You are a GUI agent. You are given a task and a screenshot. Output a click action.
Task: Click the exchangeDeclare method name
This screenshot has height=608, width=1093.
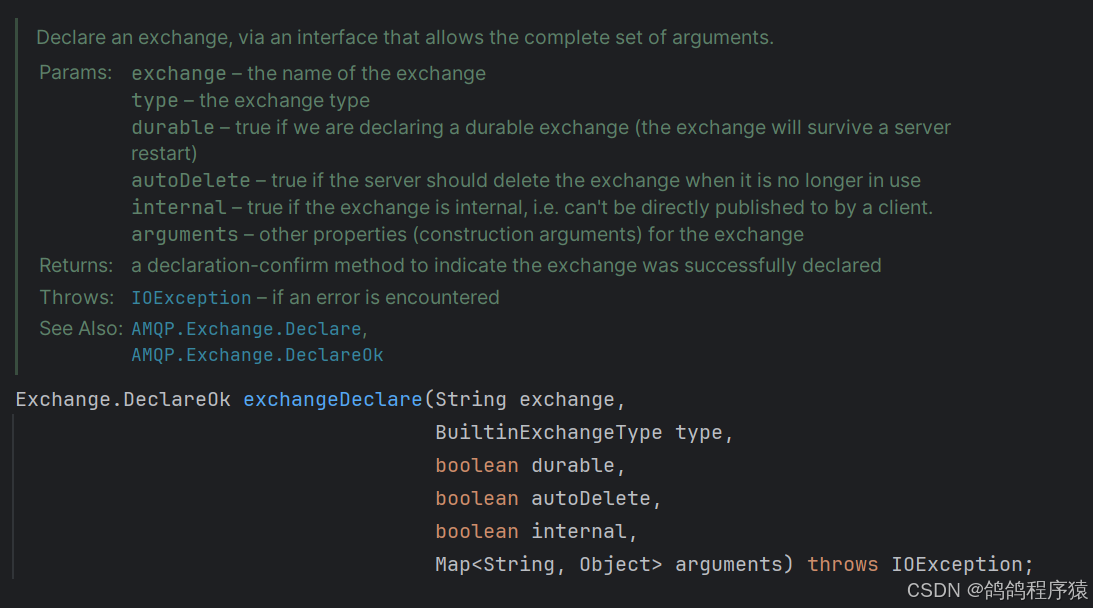333,400
